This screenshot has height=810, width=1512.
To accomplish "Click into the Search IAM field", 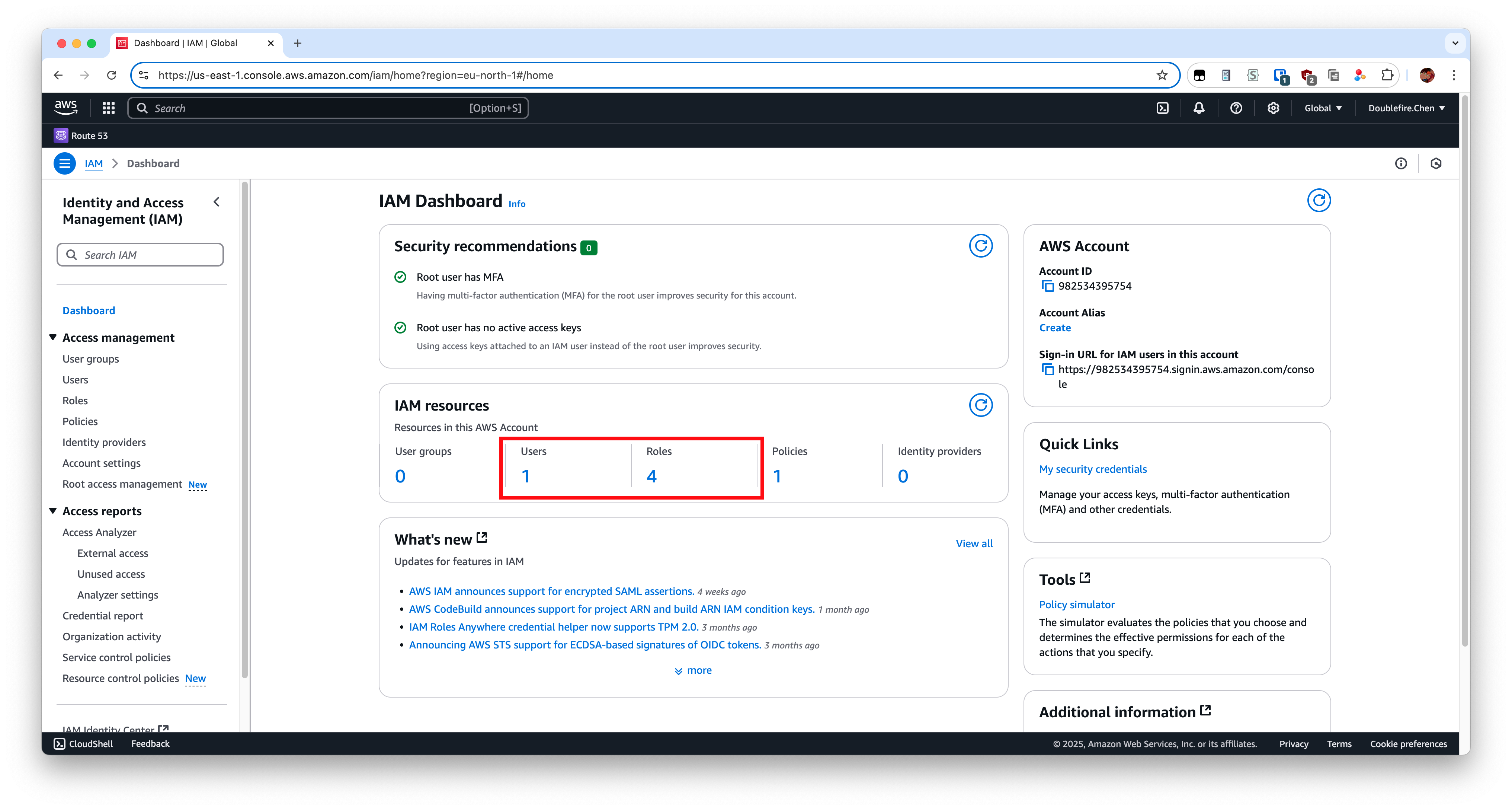I will (140, 255).
